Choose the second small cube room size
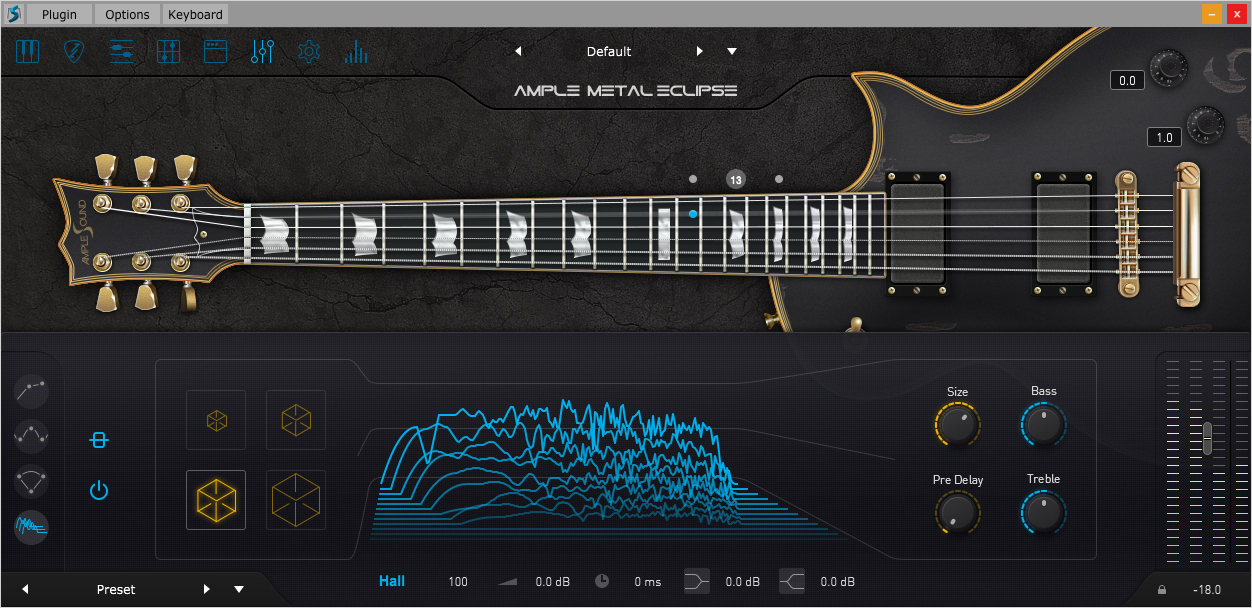The height and width of the screenshot is (608, 1252). (x=296, y=420)
